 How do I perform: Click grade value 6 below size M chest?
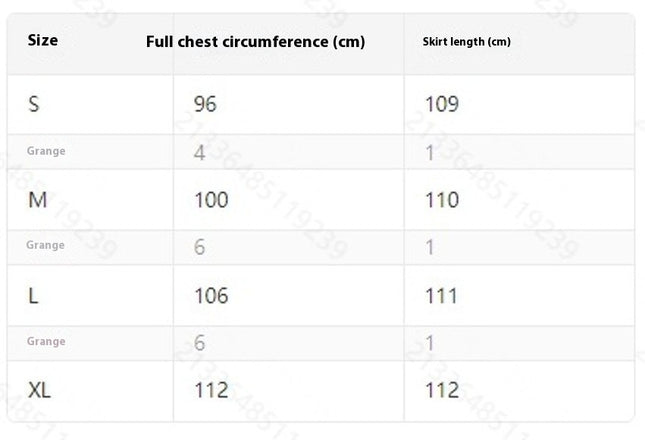pyautogui.click(x=200, y=247)
